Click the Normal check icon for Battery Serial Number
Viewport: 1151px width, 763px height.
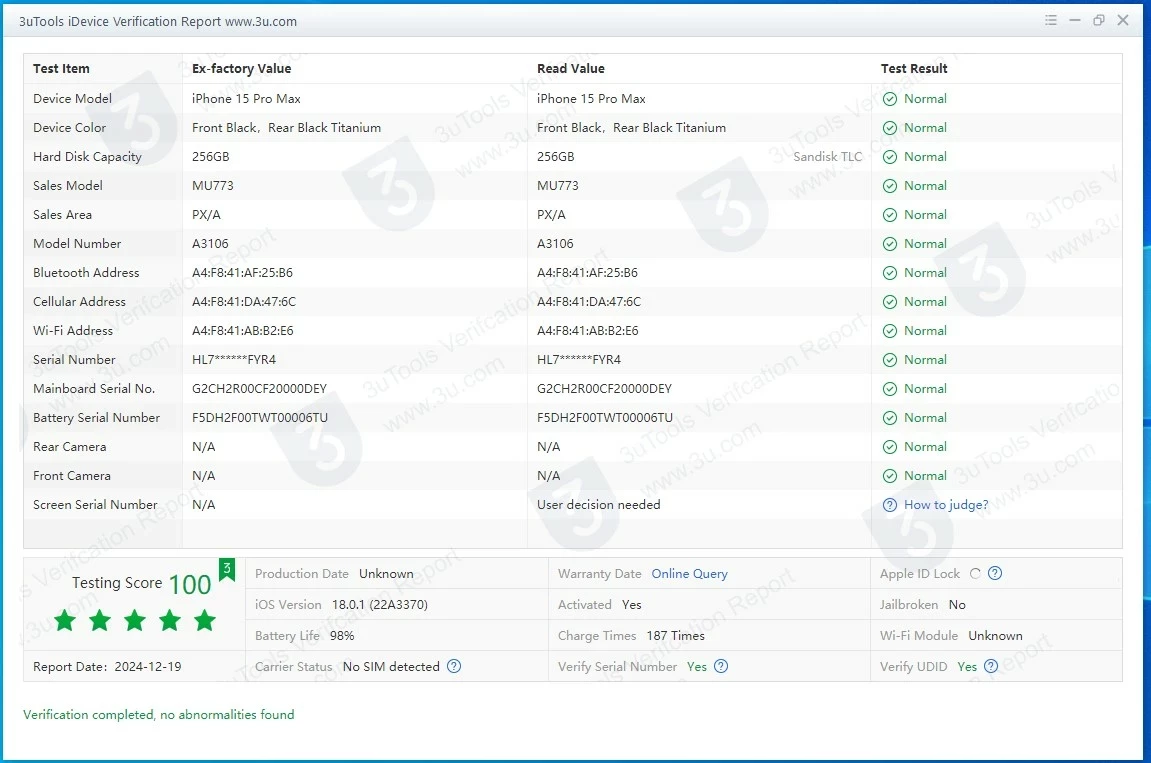click(x=890, y=418)
